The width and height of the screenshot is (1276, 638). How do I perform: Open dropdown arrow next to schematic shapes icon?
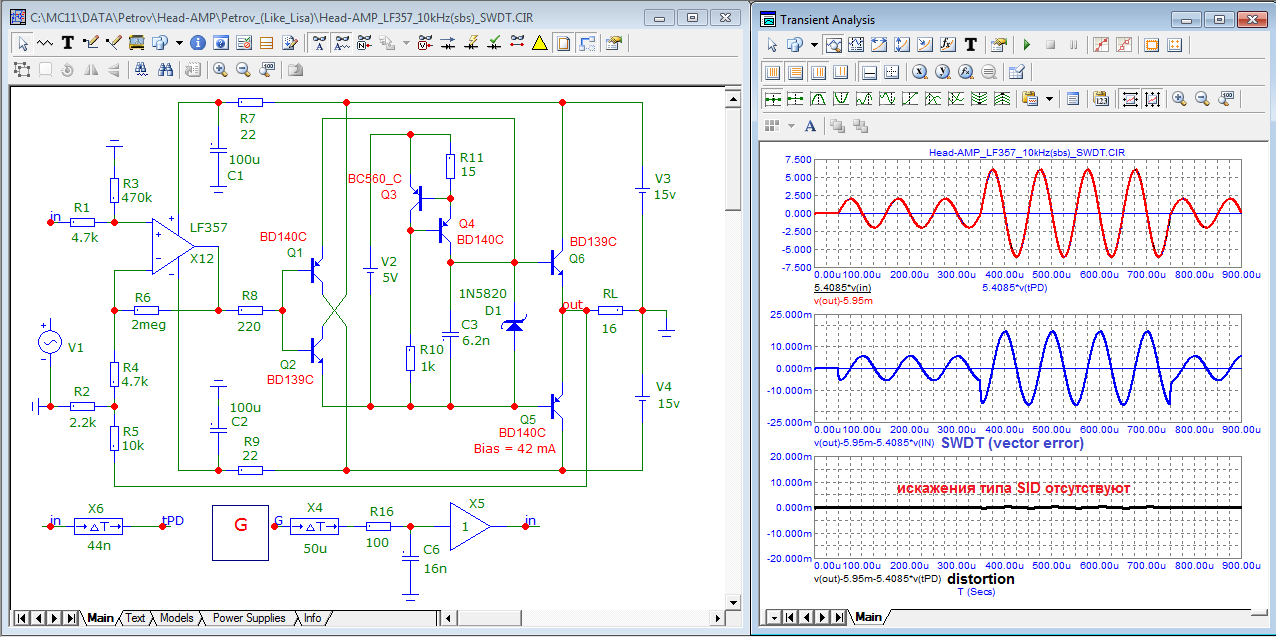179,43
